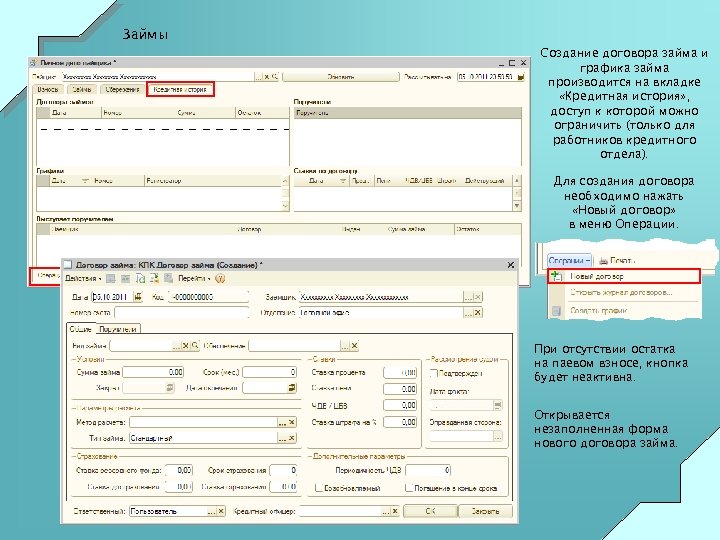Clear the Ответственный Пользователь value
The height and width of the screenshot is (540, 720).
[x=221, y=511]
